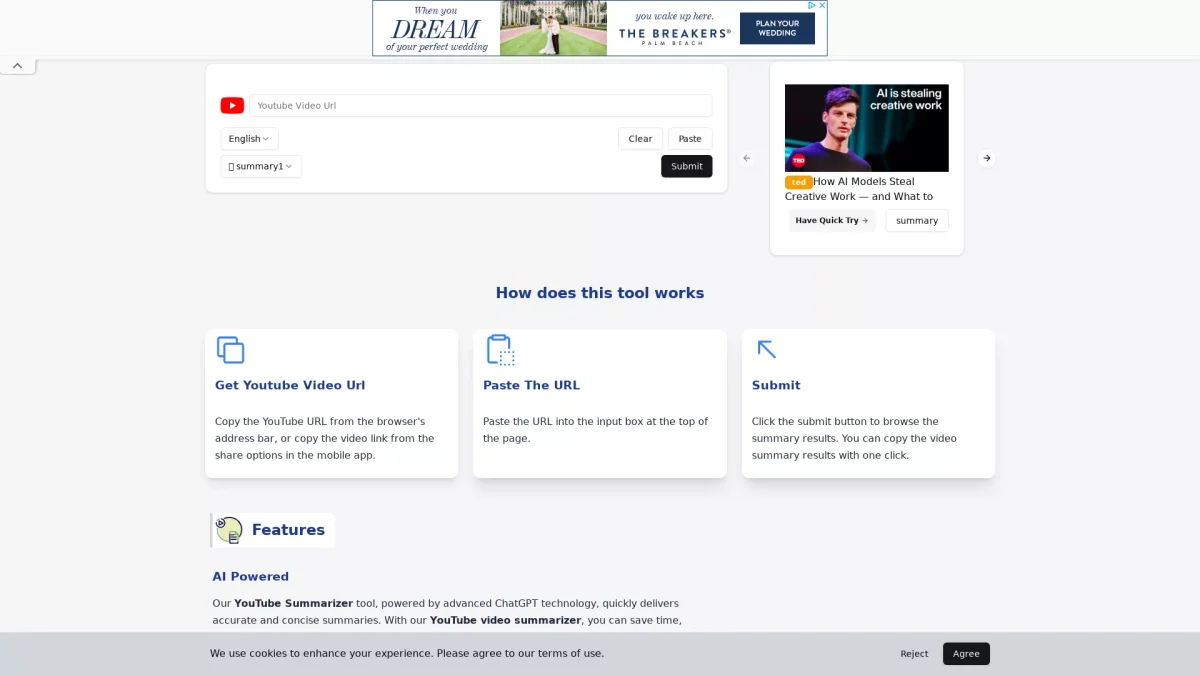The height and width of the screenshot is (675, 1200).
Task: Open the TED video thumbnail
Action: 866,128
